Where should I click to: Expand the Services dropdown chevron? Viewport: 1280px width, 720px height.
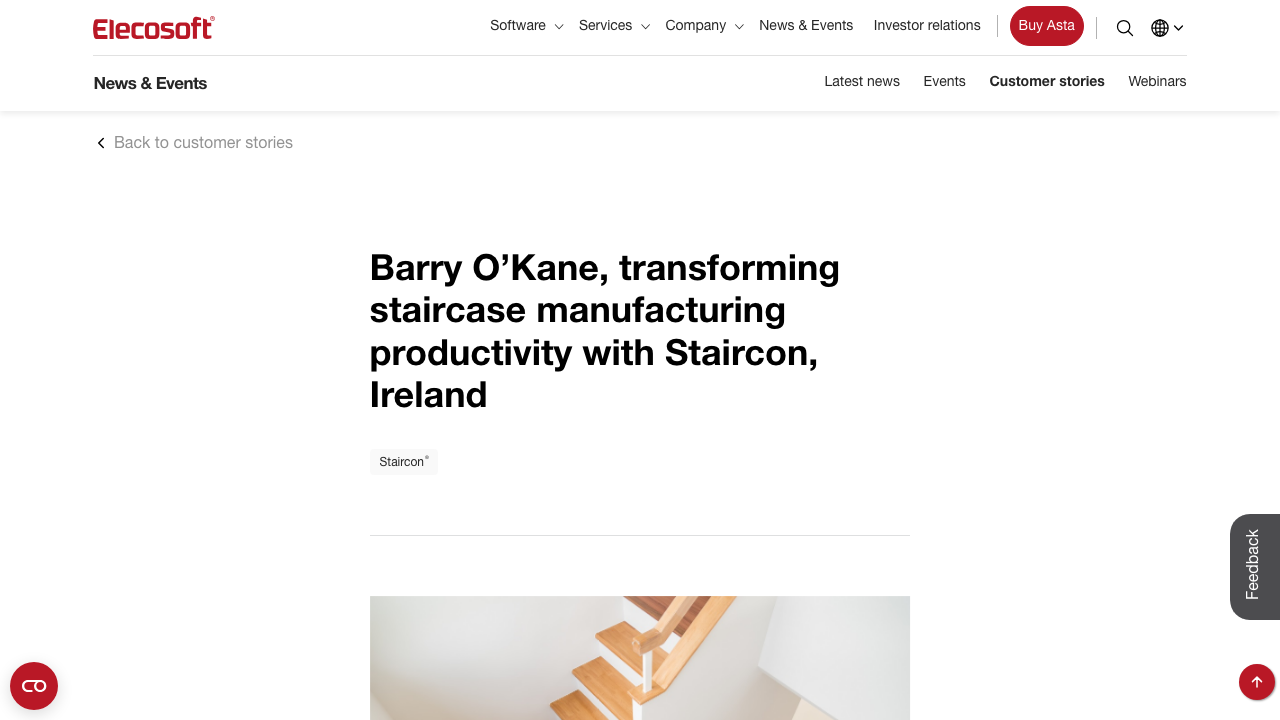click(645, 27)
